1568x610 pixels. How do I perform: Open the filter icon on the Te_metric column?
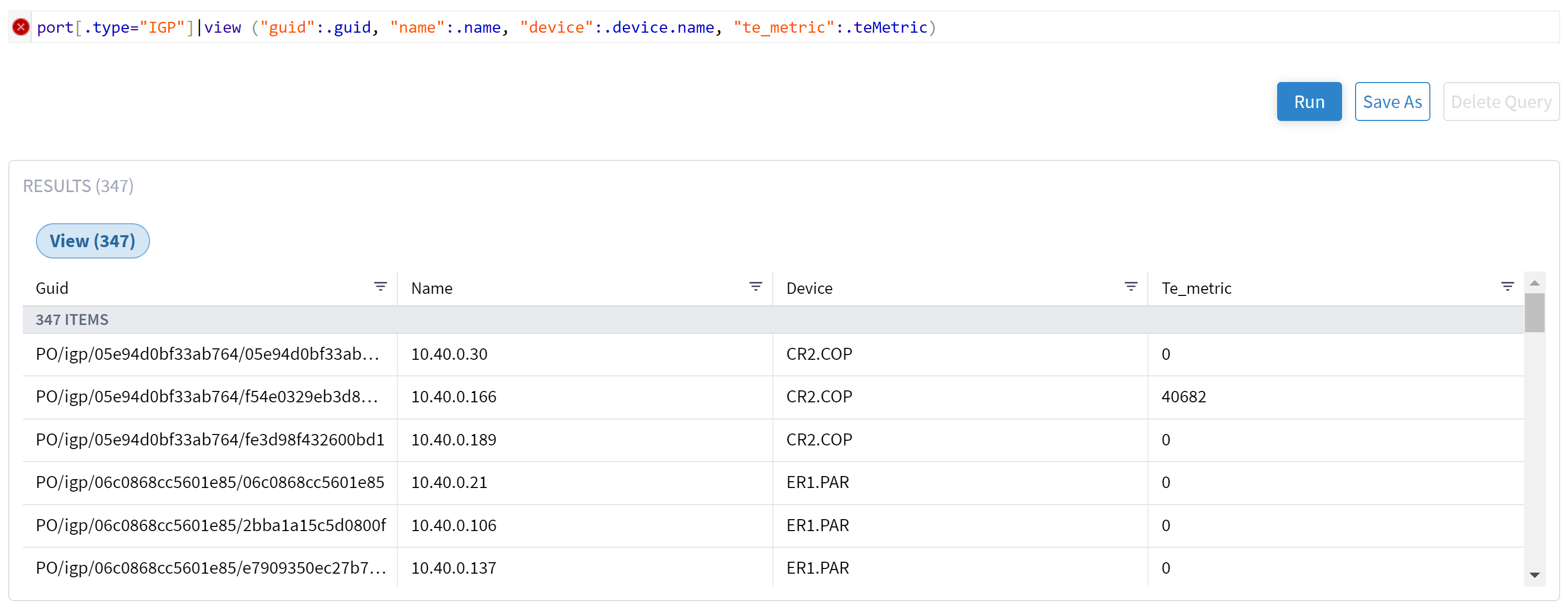pos(1507,287)
